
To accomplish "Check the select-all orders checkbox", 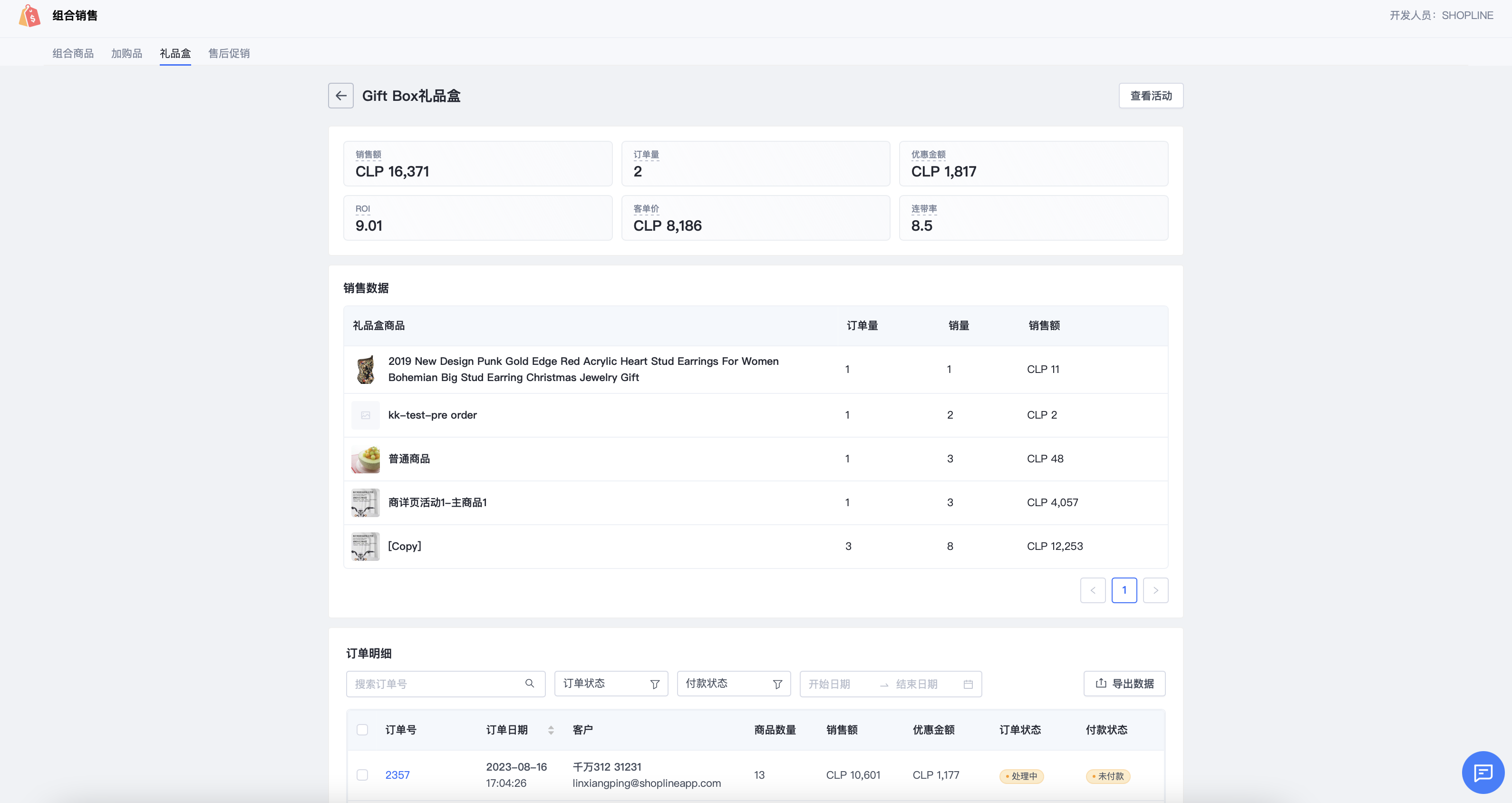I will point(362,730).
